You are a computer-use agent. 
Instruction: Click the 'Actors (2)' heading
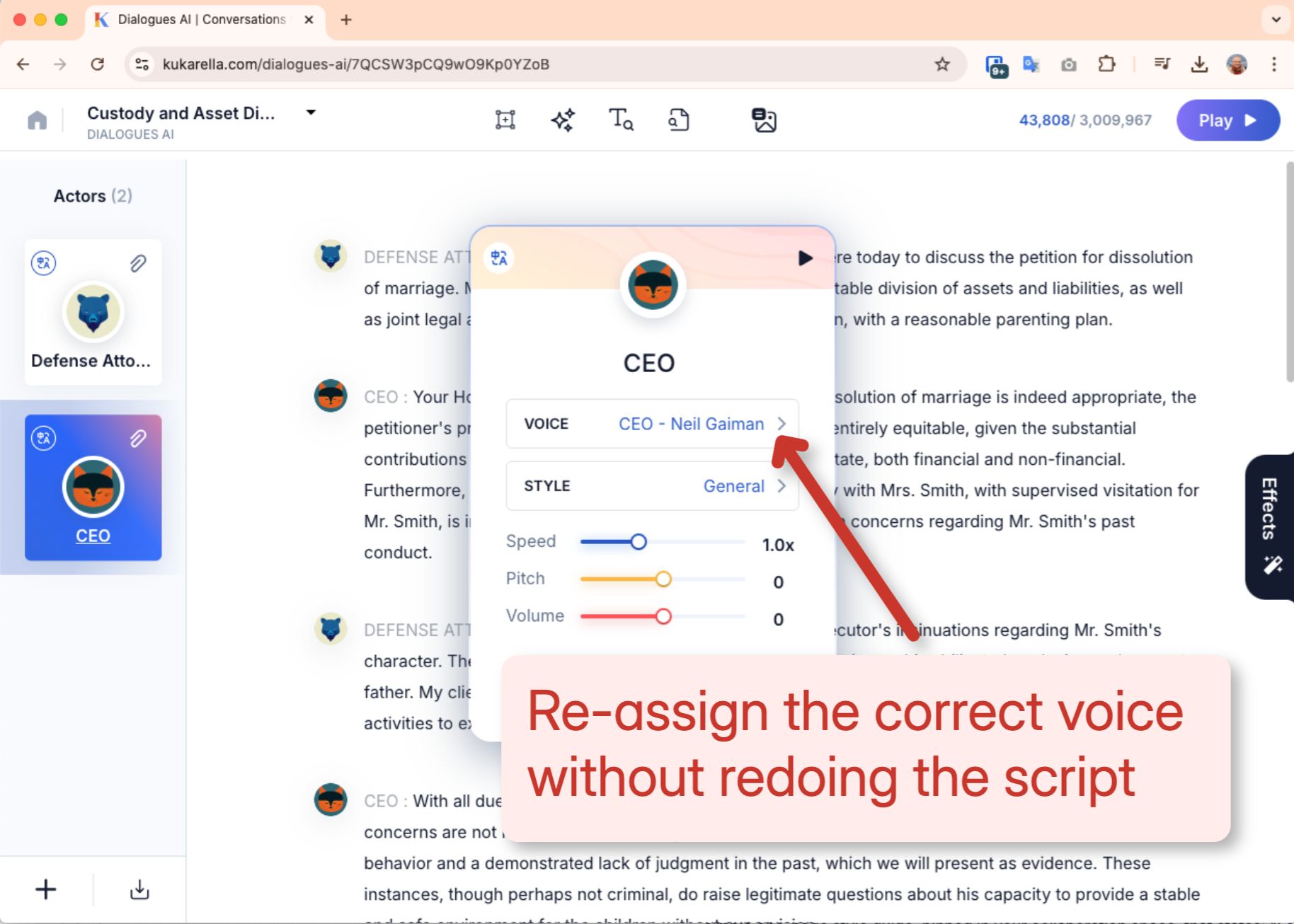click(x=93, y=196)
